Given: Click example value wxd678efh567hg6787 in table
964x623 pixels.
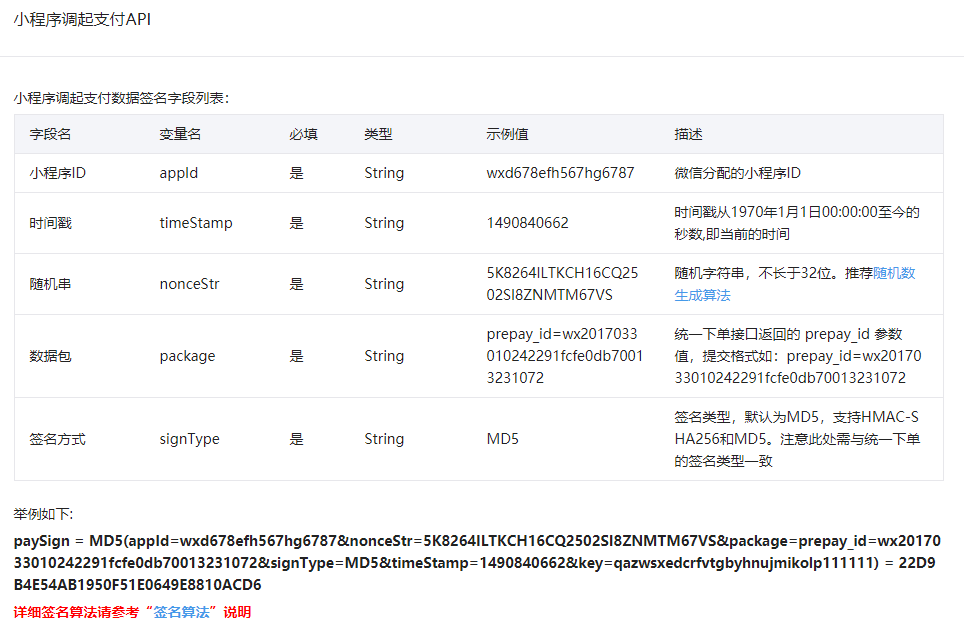Looking at the screenshot, I should (x=560, y=173).
